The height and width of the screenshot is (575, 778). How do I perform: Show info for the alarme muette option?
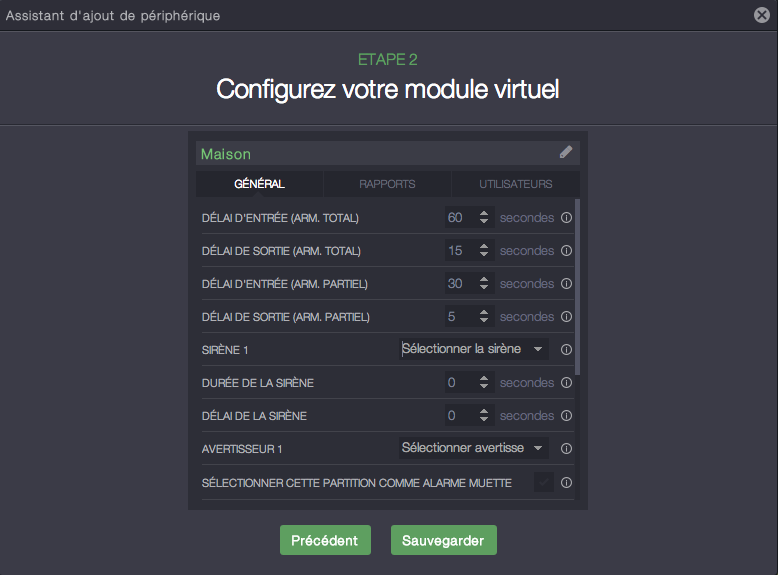pos(566,483)
